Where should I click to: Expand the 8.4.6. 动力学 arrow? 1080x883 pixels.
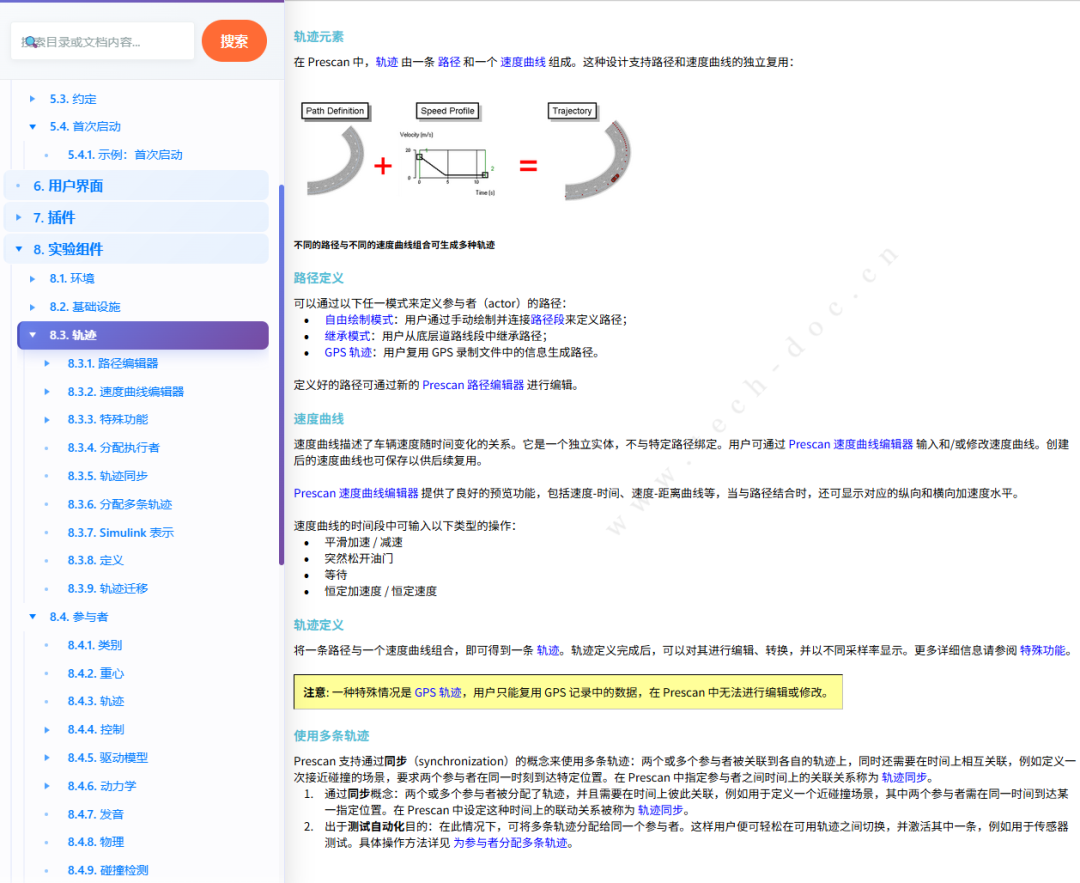point(47,786)
